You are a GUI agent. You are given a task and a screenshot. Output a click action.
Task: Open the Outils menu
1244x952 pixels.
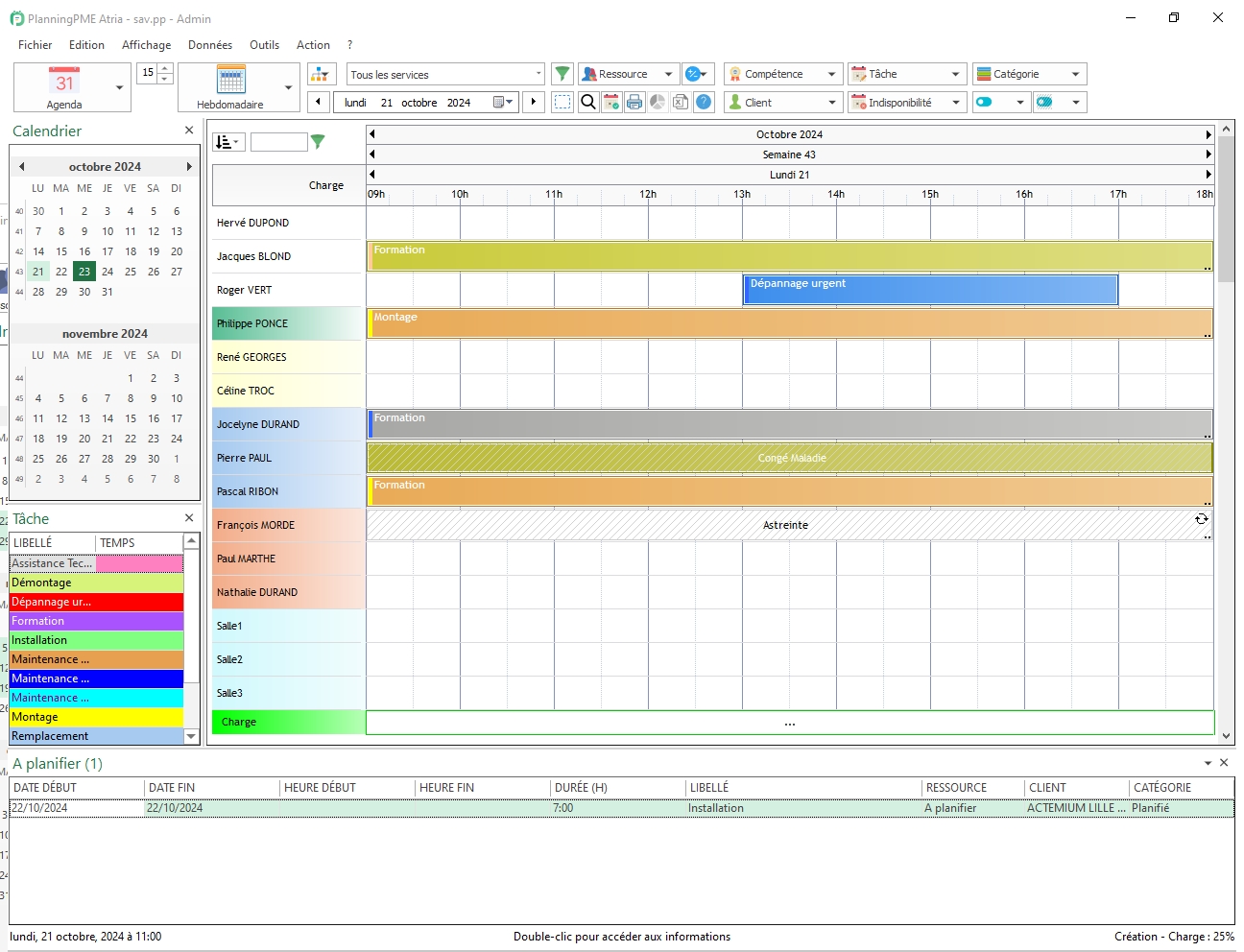(264, 44)
